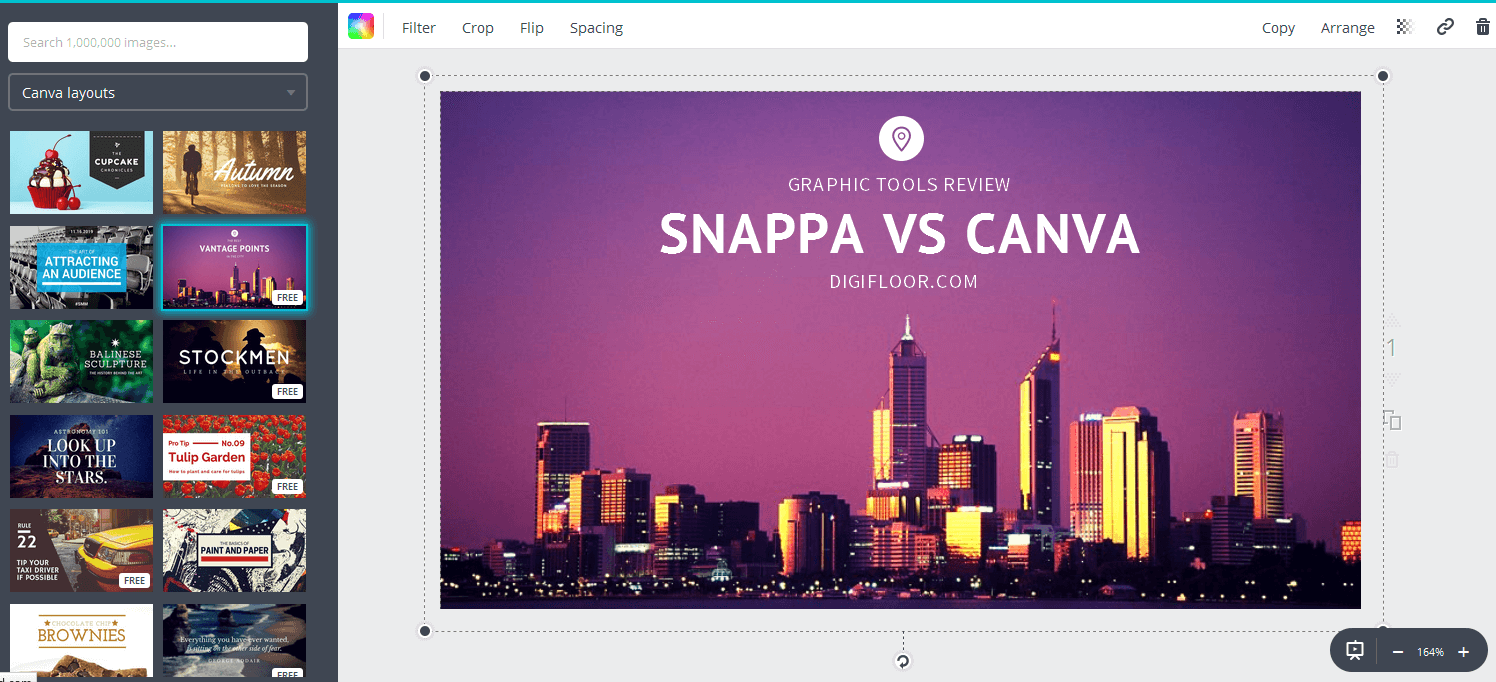Select the Crop tool
This screenshot has height=682, width=1496.
coord(478,28)
